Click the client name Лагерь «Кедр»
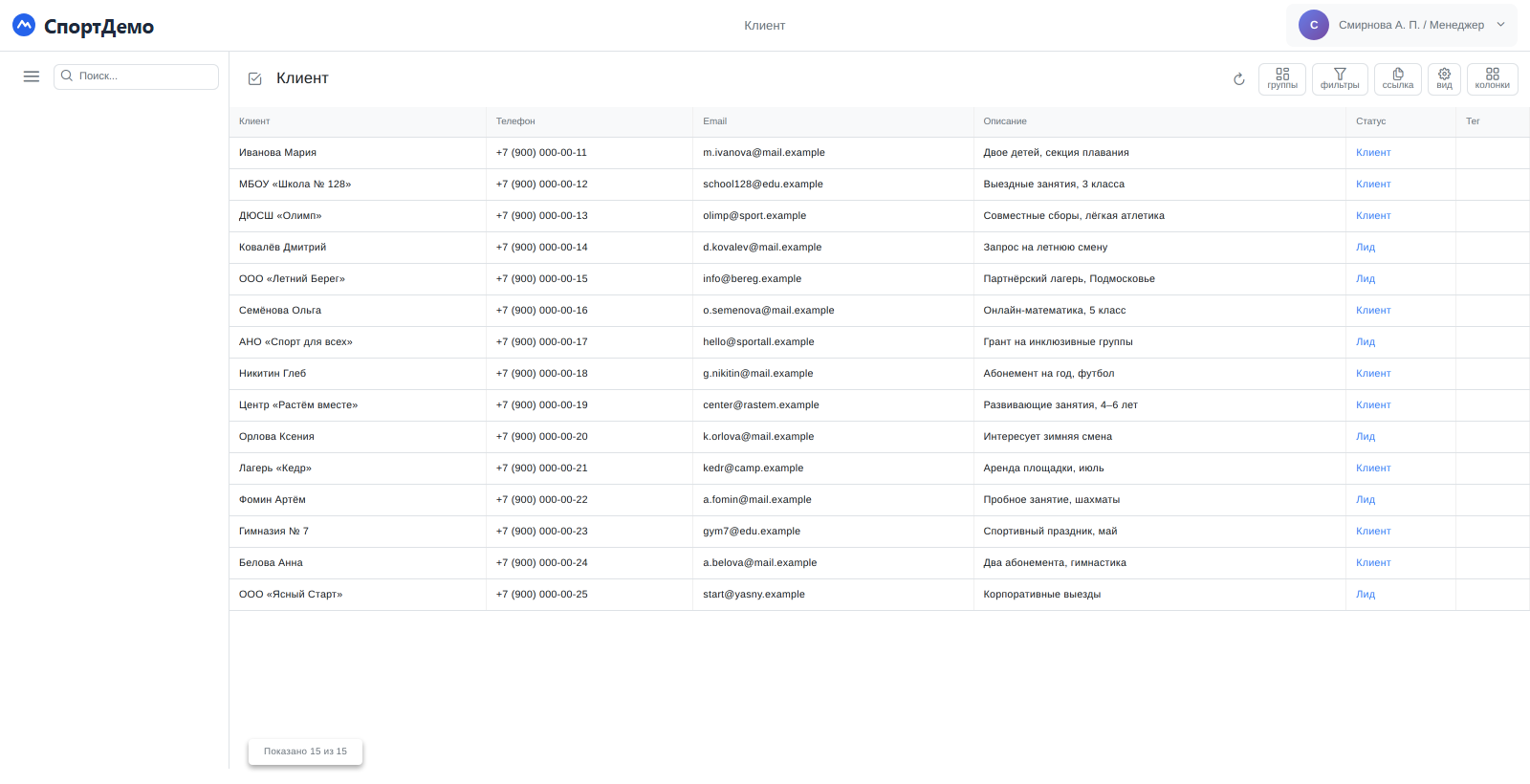Image resolution: width=1530 pixels, height=784 pixels. pyautogui.click(x=275, y=468)
